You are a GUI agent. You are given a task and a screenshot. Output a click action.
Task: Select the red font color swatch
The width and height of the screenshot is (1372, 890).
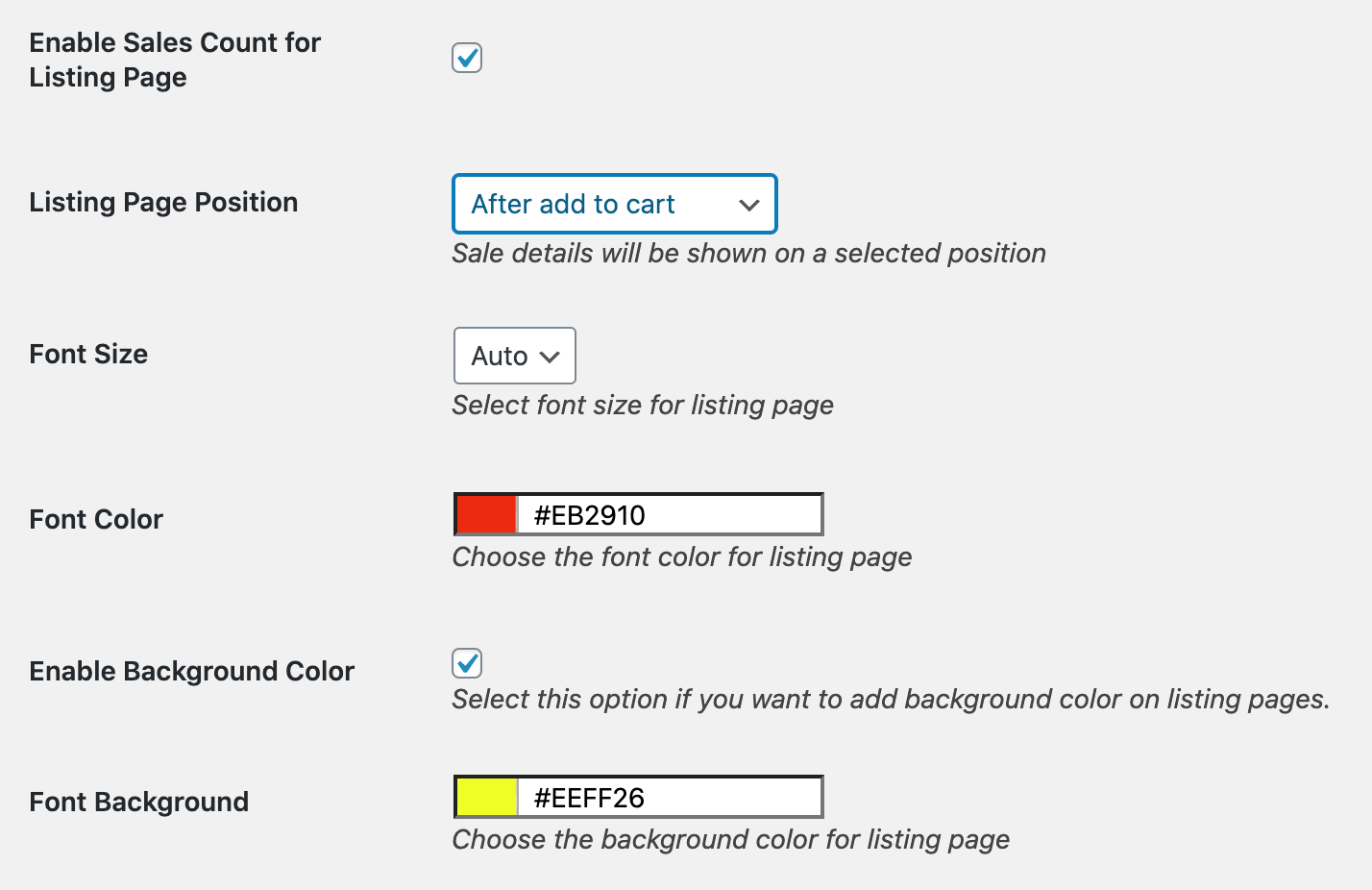(483, 513)
